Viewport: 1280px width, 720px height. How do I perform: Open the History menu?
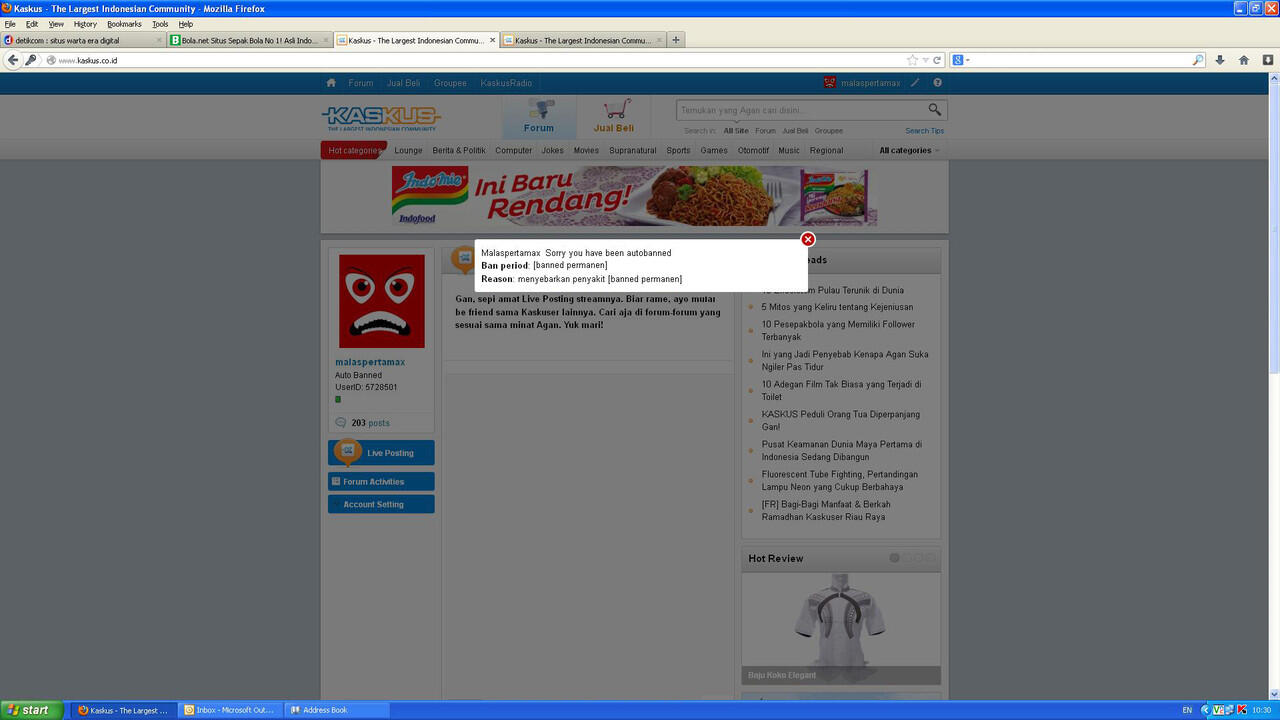pyautogui.click(x=85, y=24)
